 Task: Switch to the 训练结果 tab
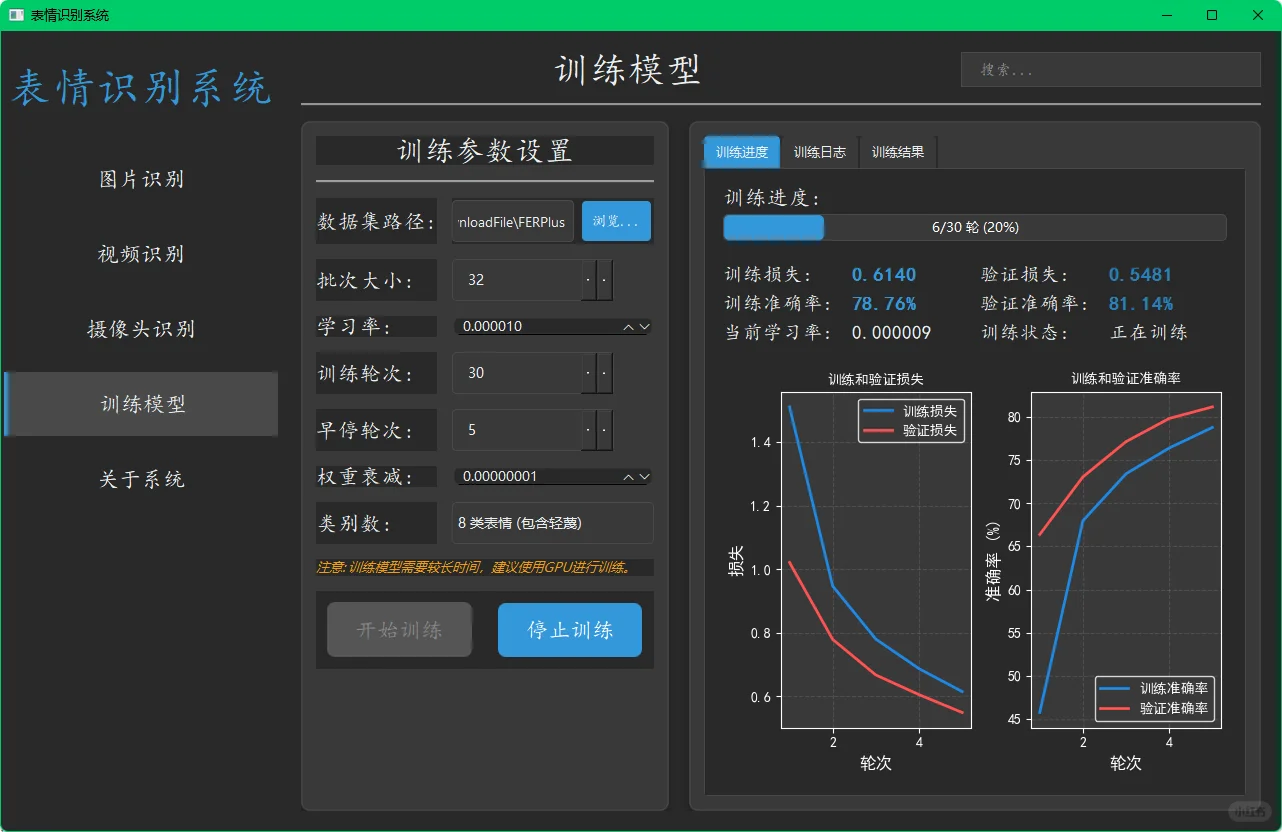[897, 151]
